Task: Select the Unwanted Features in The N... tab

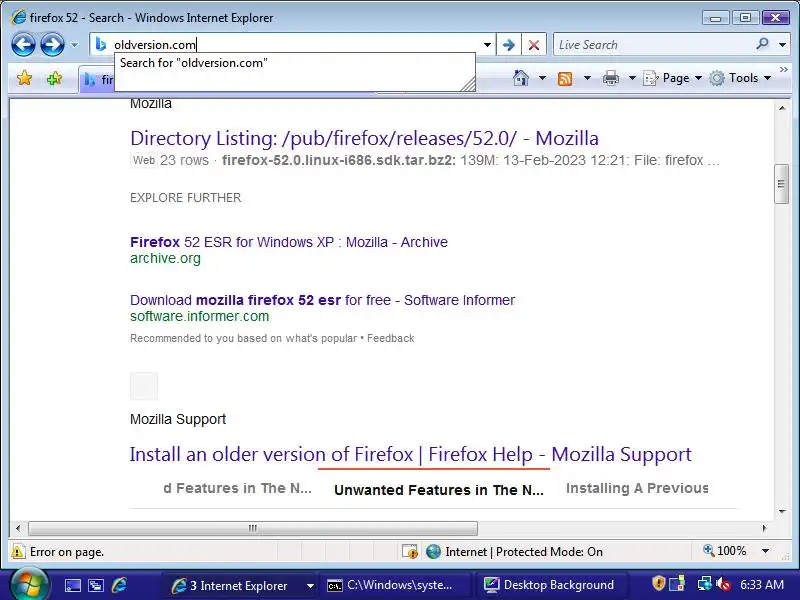Action: click(439, 490)
